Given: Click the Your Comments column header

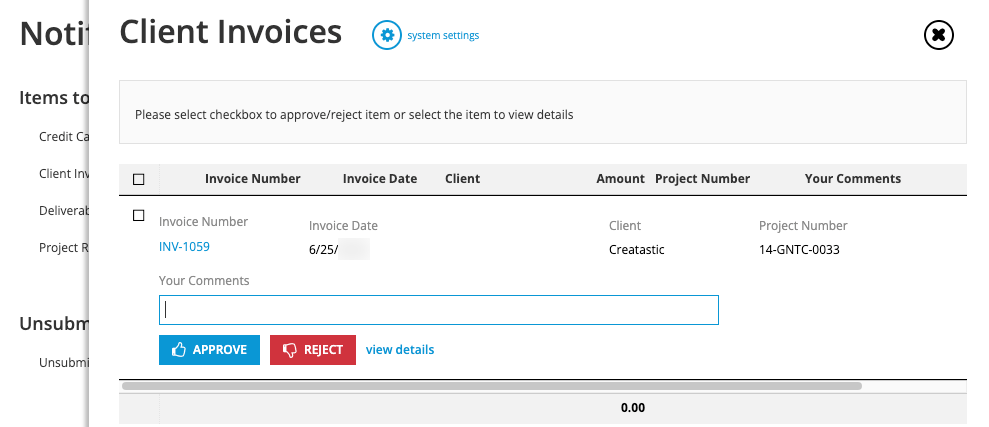Looking at the screenshot, I should (853, 179).
